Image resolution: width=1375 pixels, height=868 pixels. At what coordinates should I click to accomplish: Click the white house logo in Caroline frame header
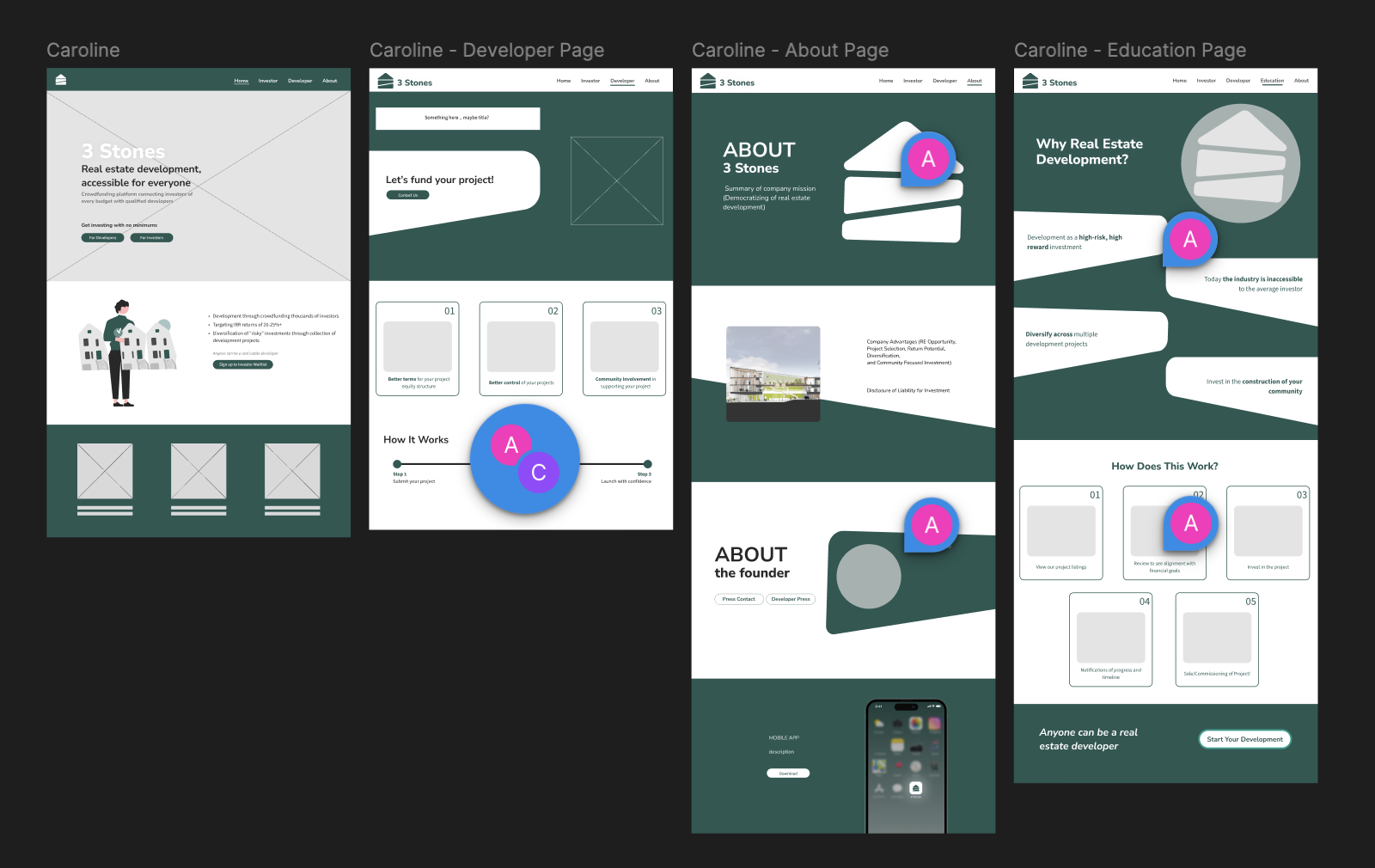point(61,80)
